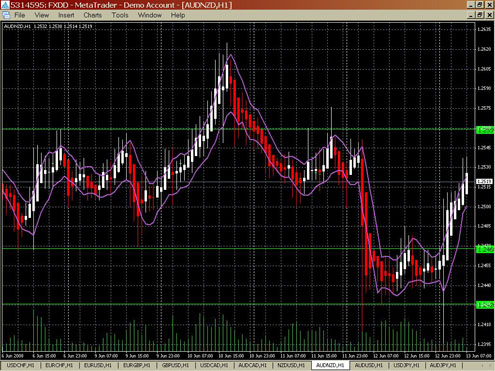The image size is (495, 371).
Task: Click the 1.2500 price axis label
Action: (x=484, y=206)
